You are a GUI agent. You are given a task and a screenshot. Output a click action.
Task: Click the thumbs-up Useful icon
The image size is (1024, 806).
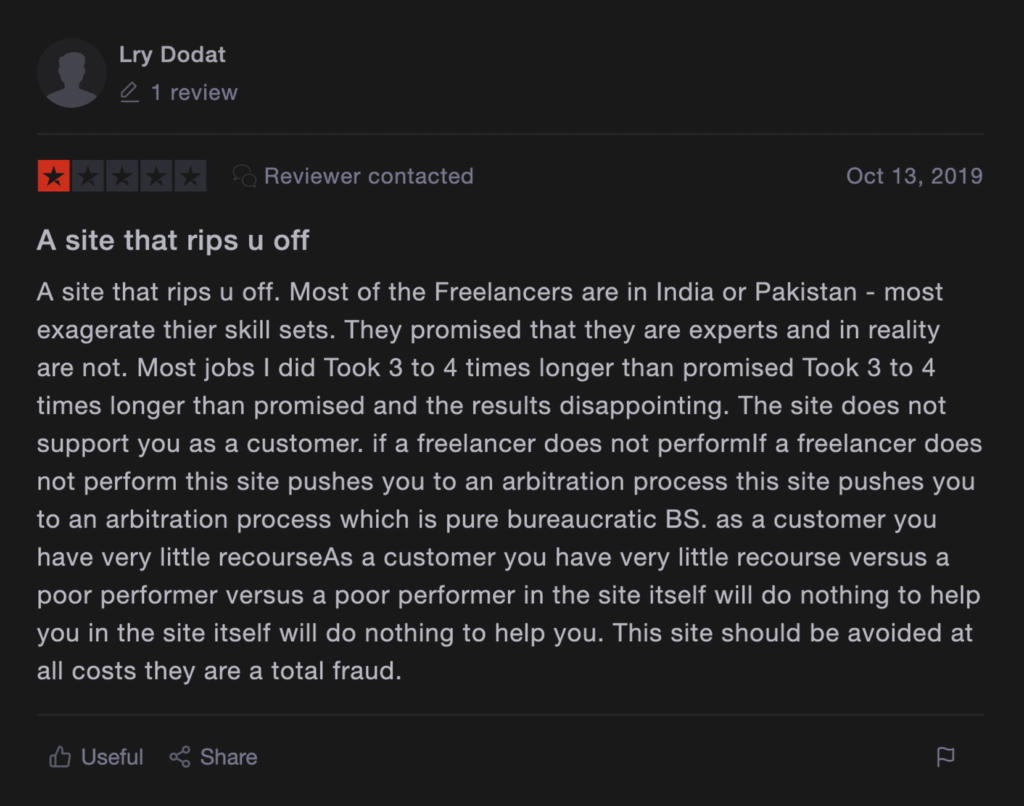click(60, 756)
